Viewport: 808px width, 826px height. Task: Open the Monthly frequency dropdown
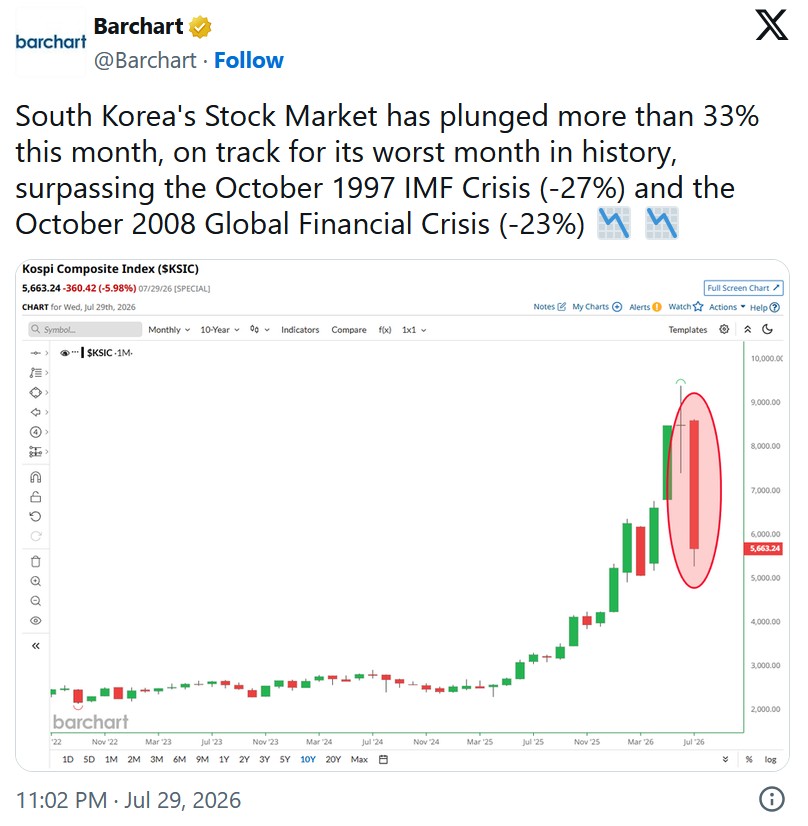click(169, 330)
